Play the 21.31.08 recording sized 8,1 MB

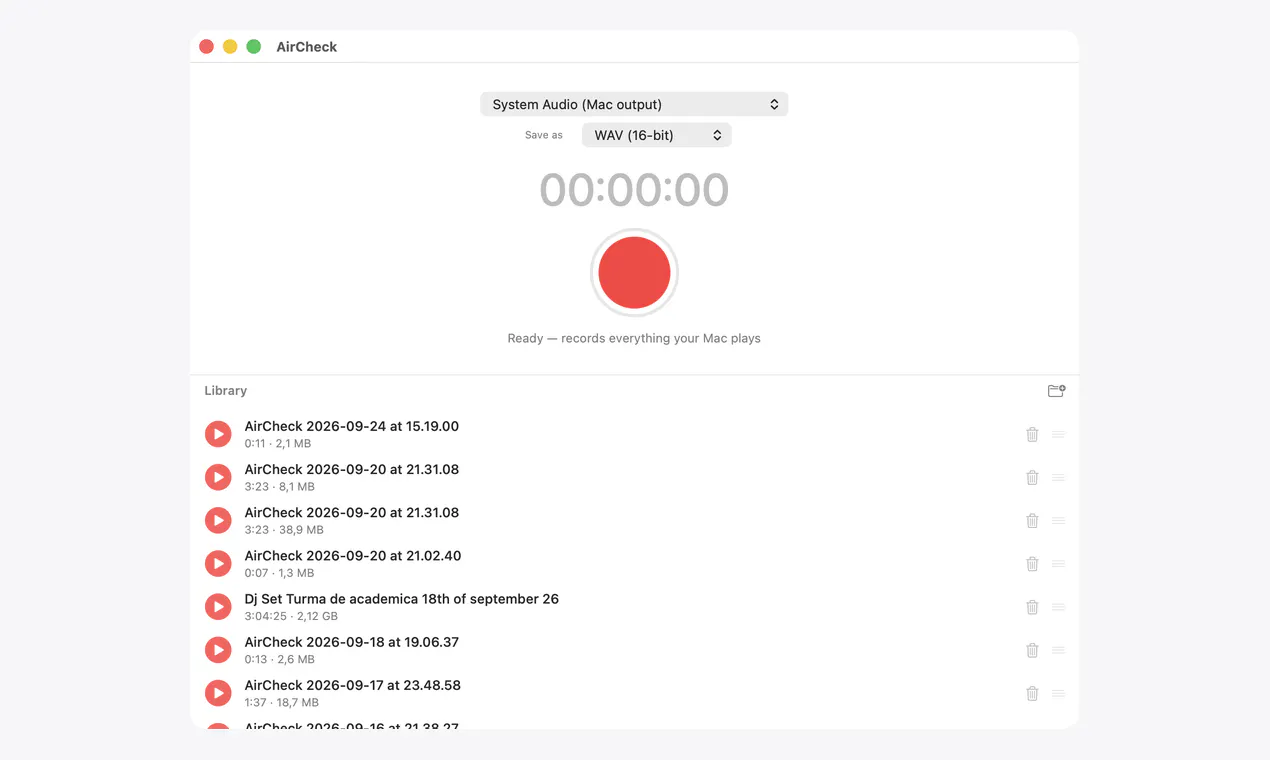tap(218, 477)
